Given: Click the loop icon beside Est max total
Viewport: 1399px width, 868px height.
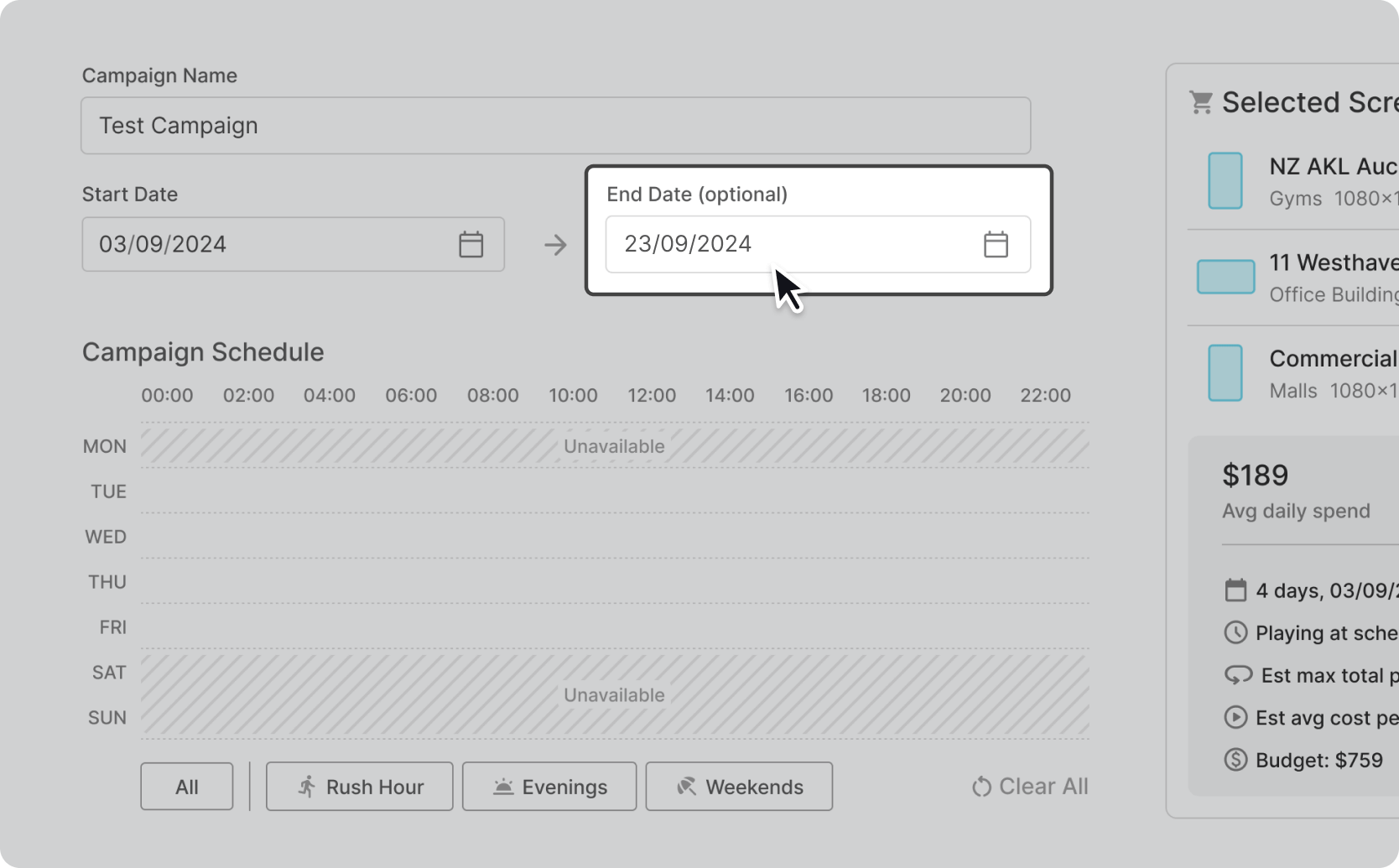Looking at the screenshot, I should 1238,675.
